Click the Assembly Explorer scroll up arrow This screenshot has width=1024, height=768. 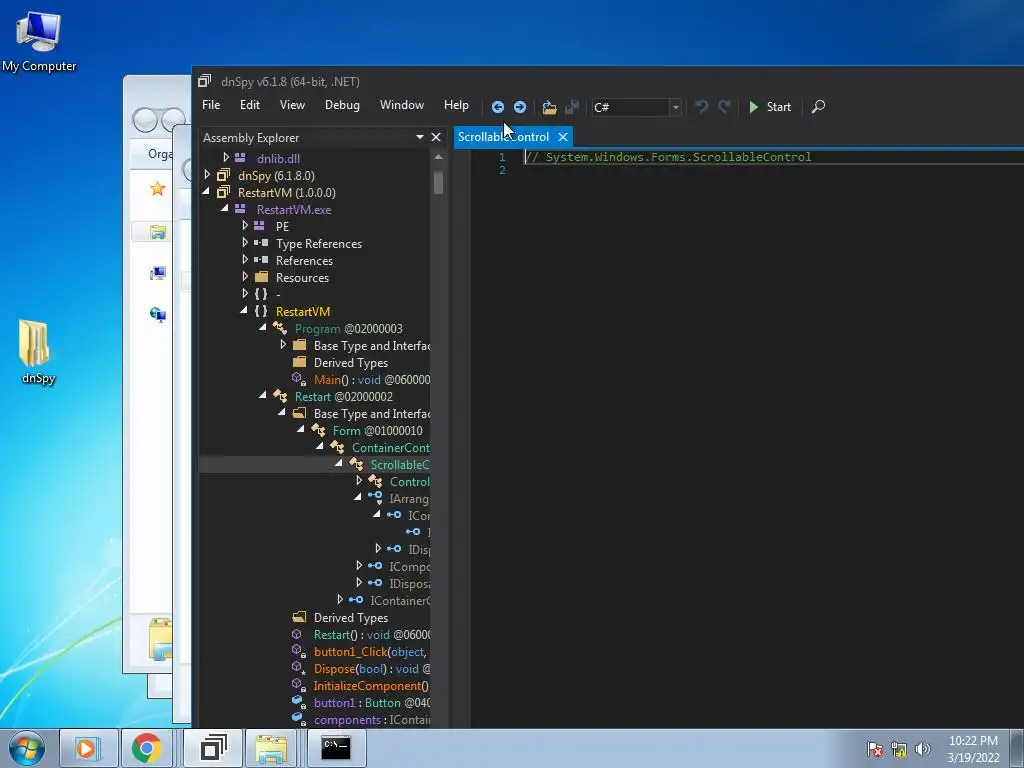pyautogui.click(x=438, y=157)
